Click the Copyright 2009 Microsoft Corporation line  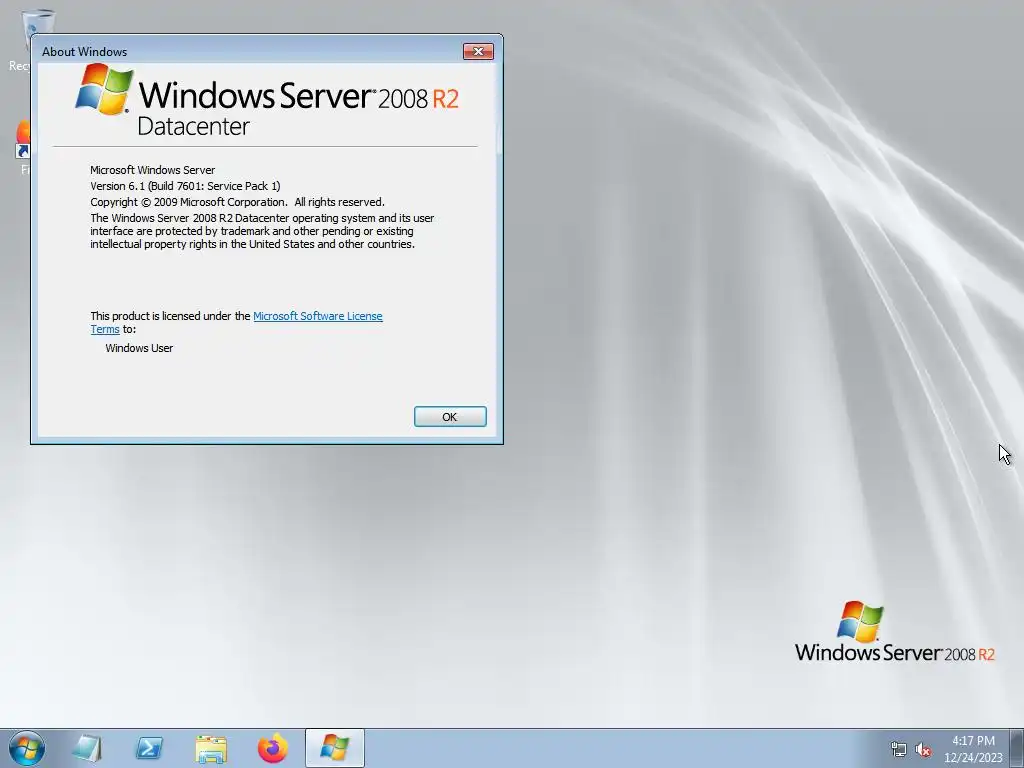coord(238,202)
